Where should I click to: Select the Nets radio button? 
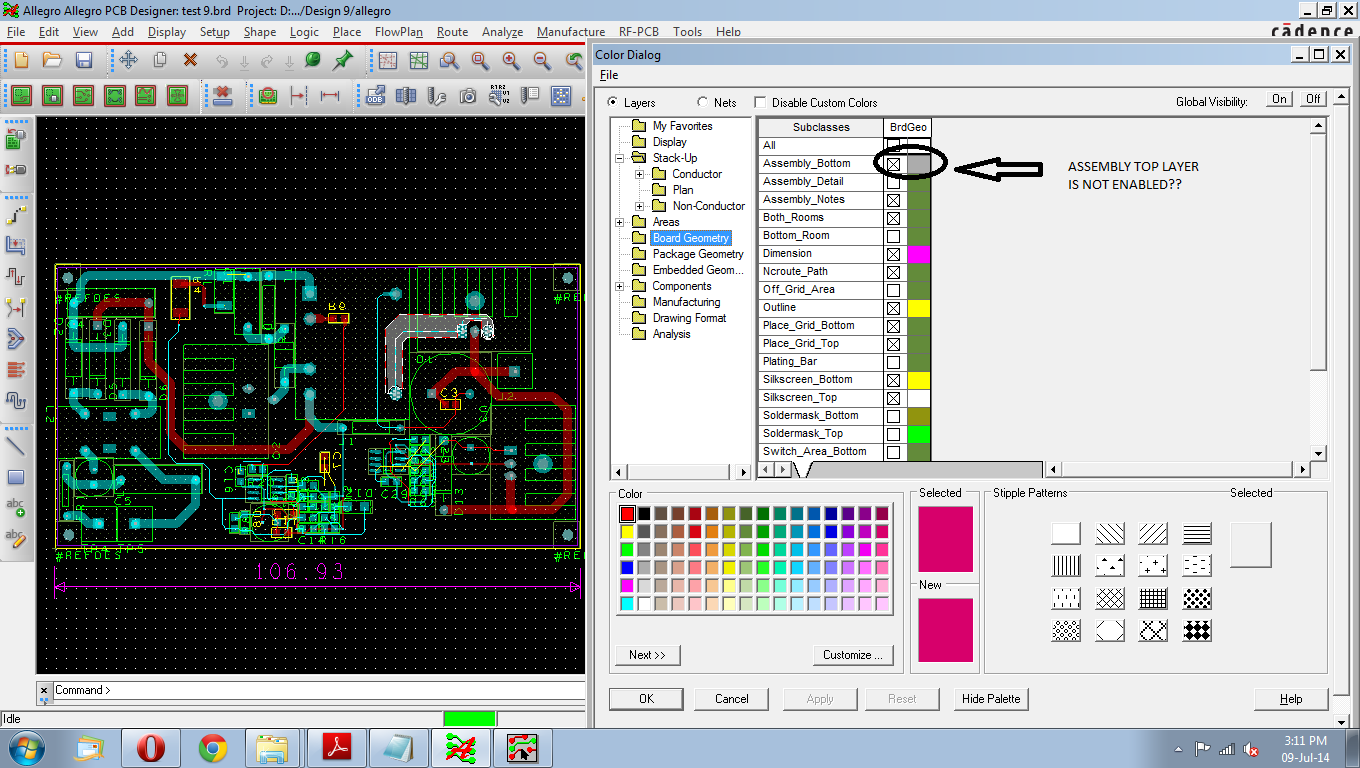[x=703, y=102]
